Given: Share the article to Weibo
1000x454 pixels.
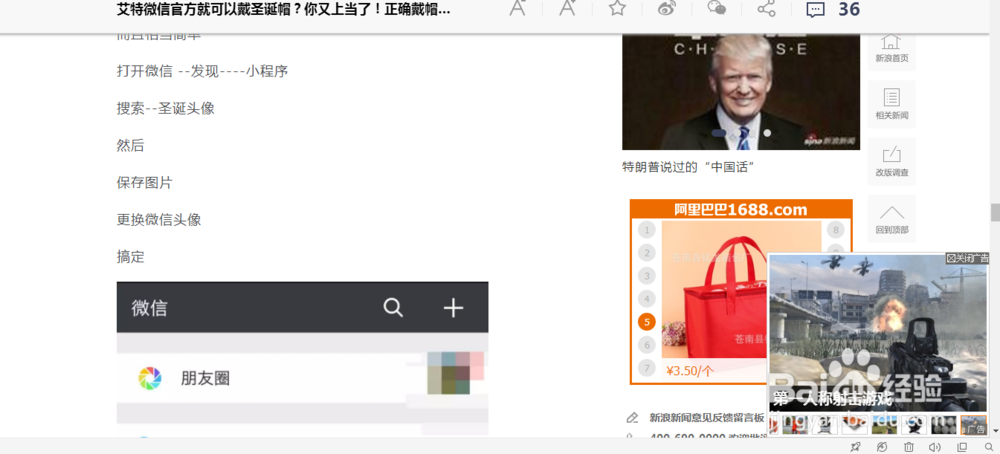Looking at the screenshot, I should coord(666,8).
